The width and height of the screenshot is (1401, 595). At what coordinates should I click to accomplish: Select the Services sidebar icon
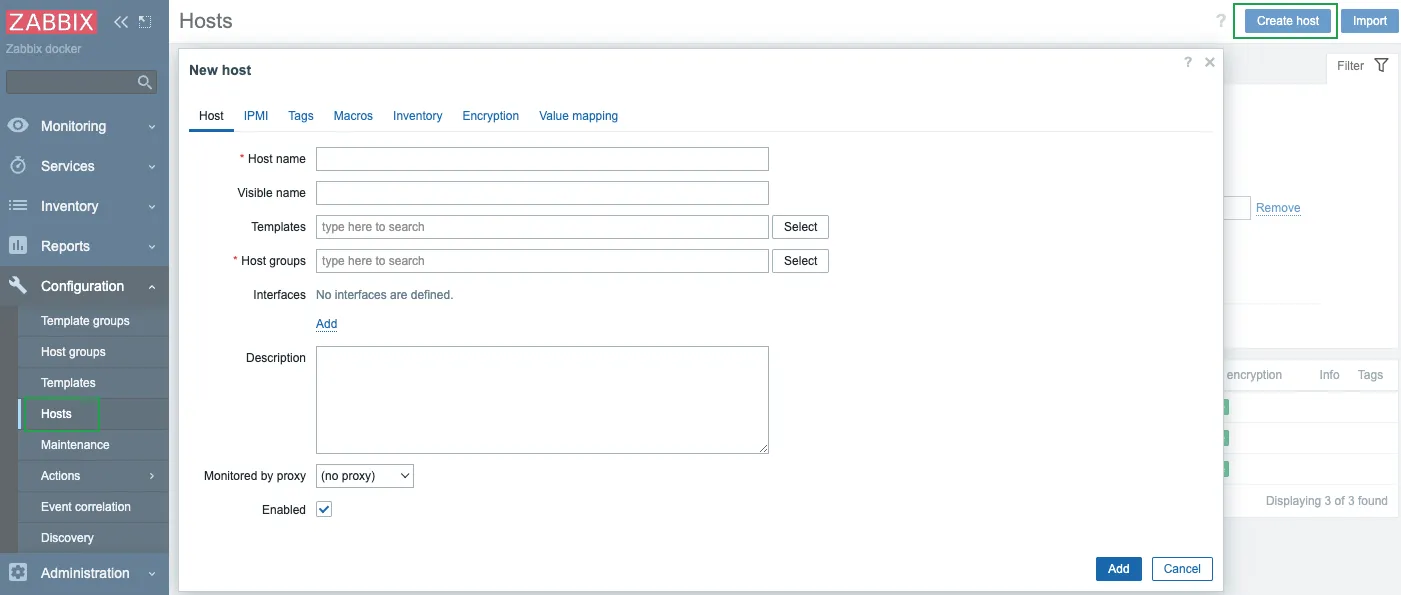[x=18, y=166]
